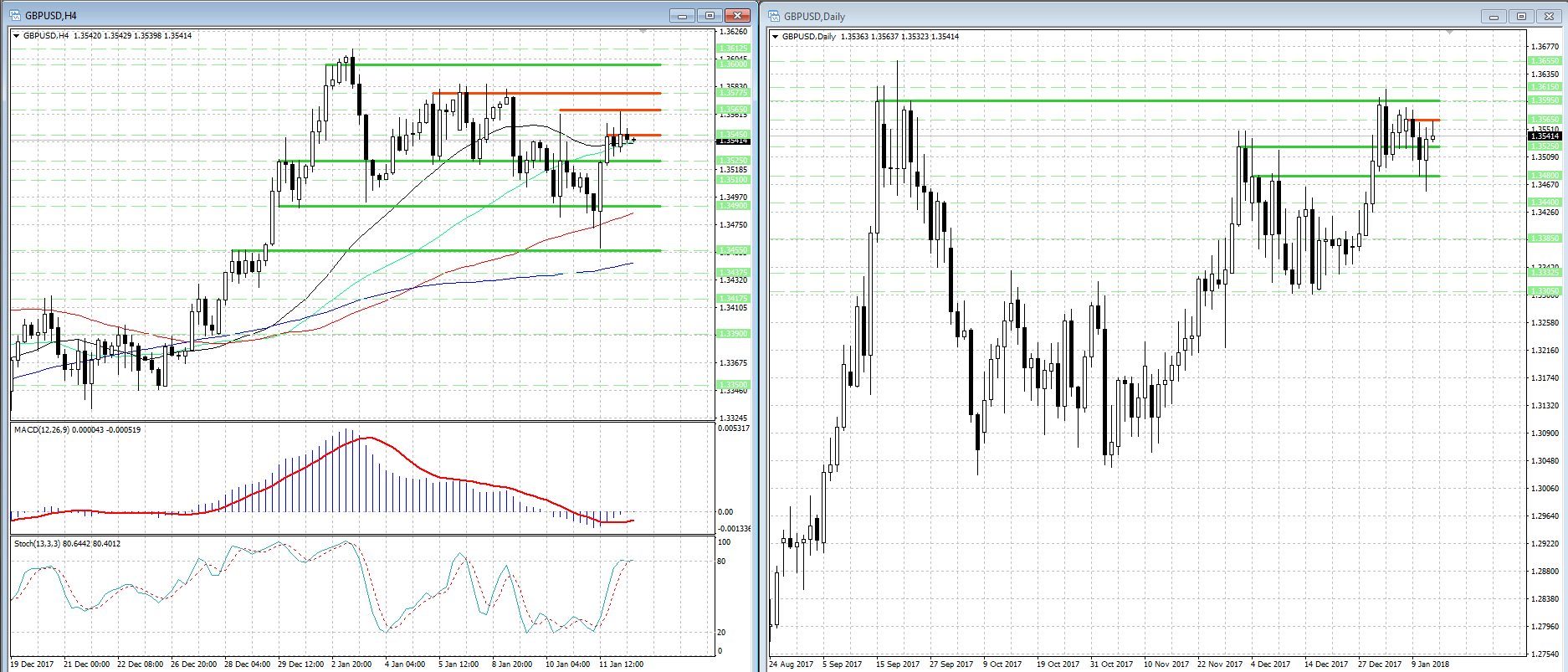Image resolution: width=1568 pixels, height=672 pixels.
Task: Click the GBPUSD,Daily window chart icon
Action: tap(774, 16)
